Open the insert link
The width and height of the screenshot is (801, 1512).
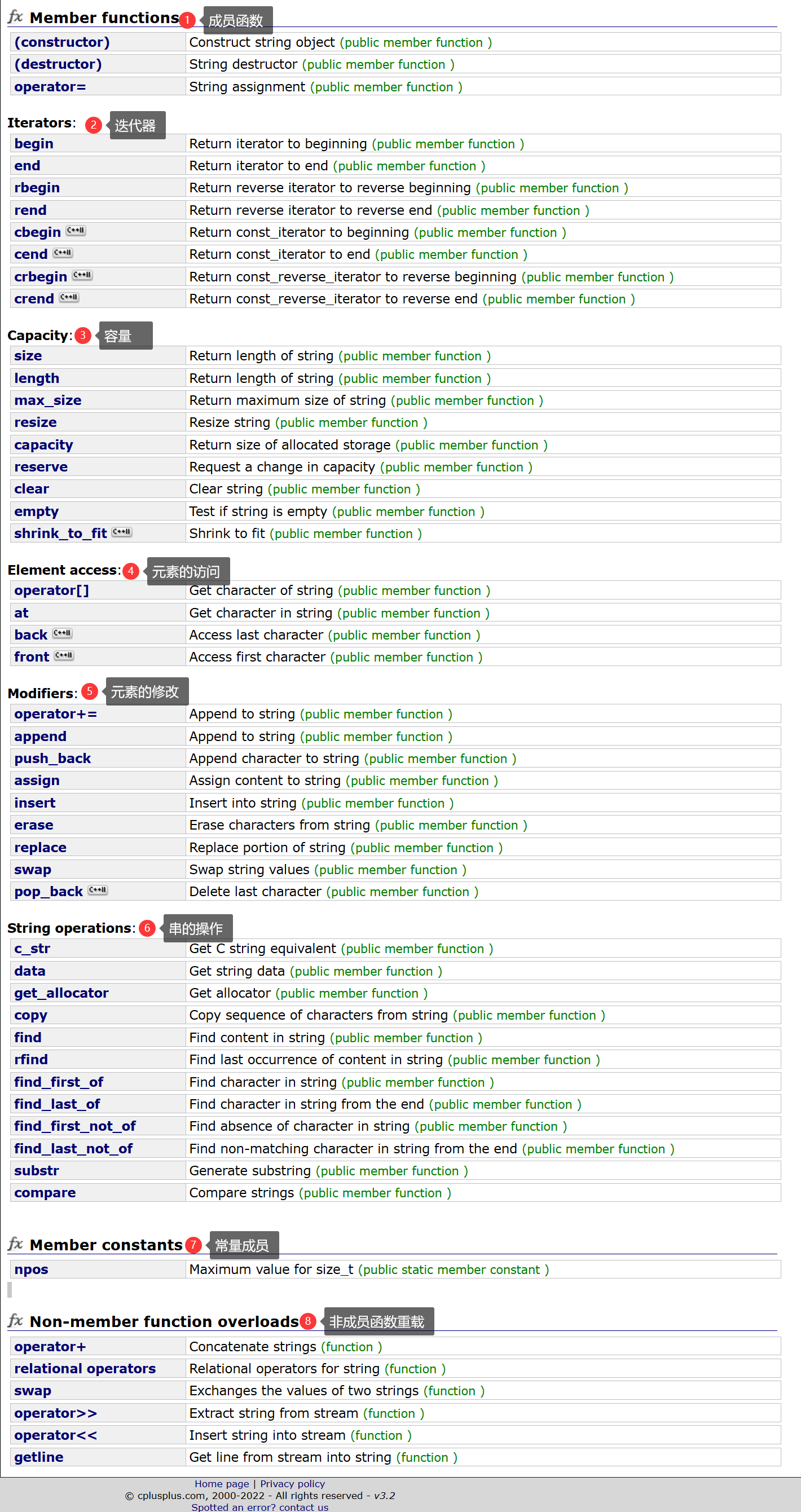(x=34, y=803)
